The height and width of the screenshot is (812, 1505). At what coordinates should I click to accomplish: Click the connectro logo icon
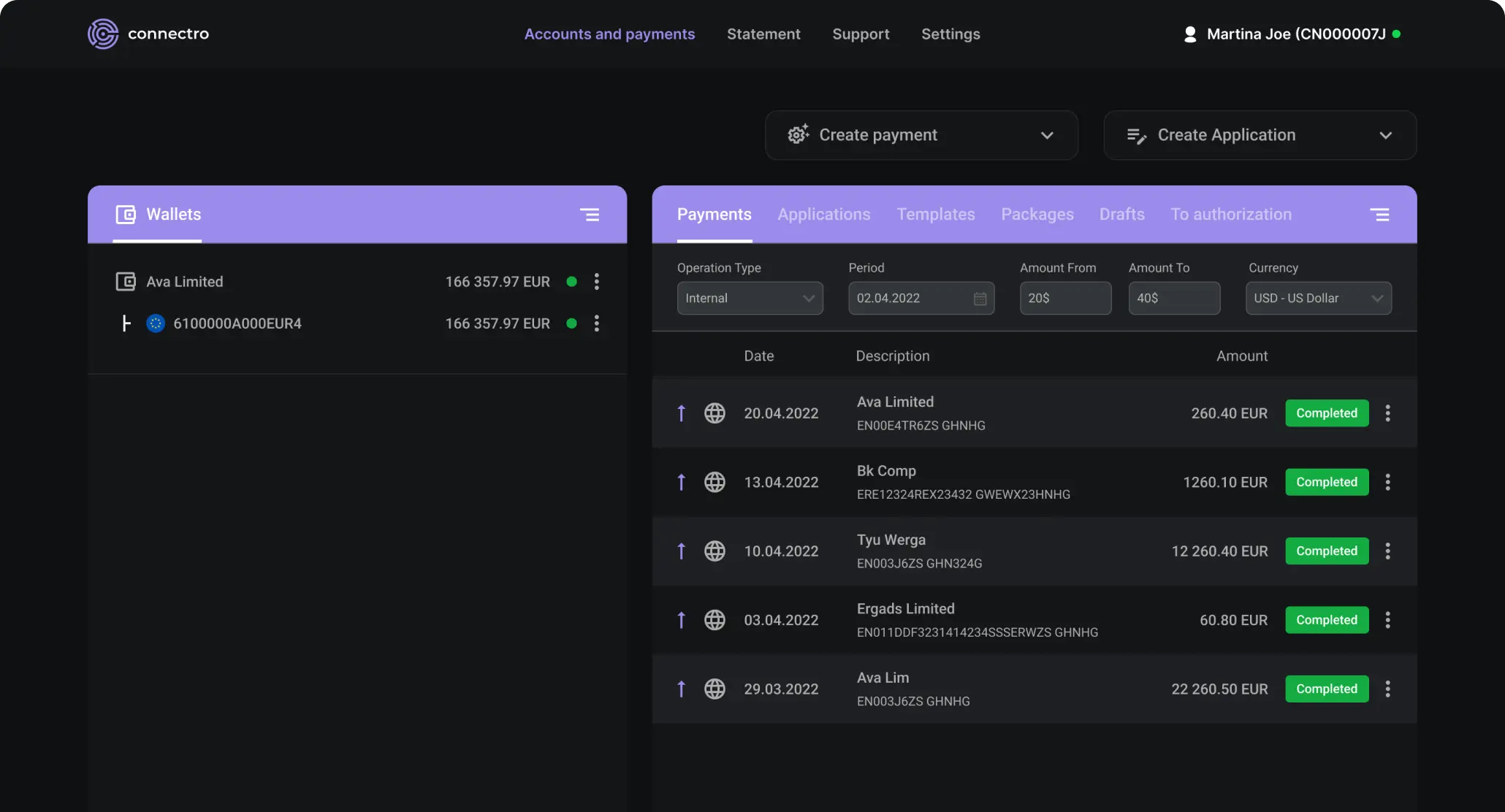103,34
